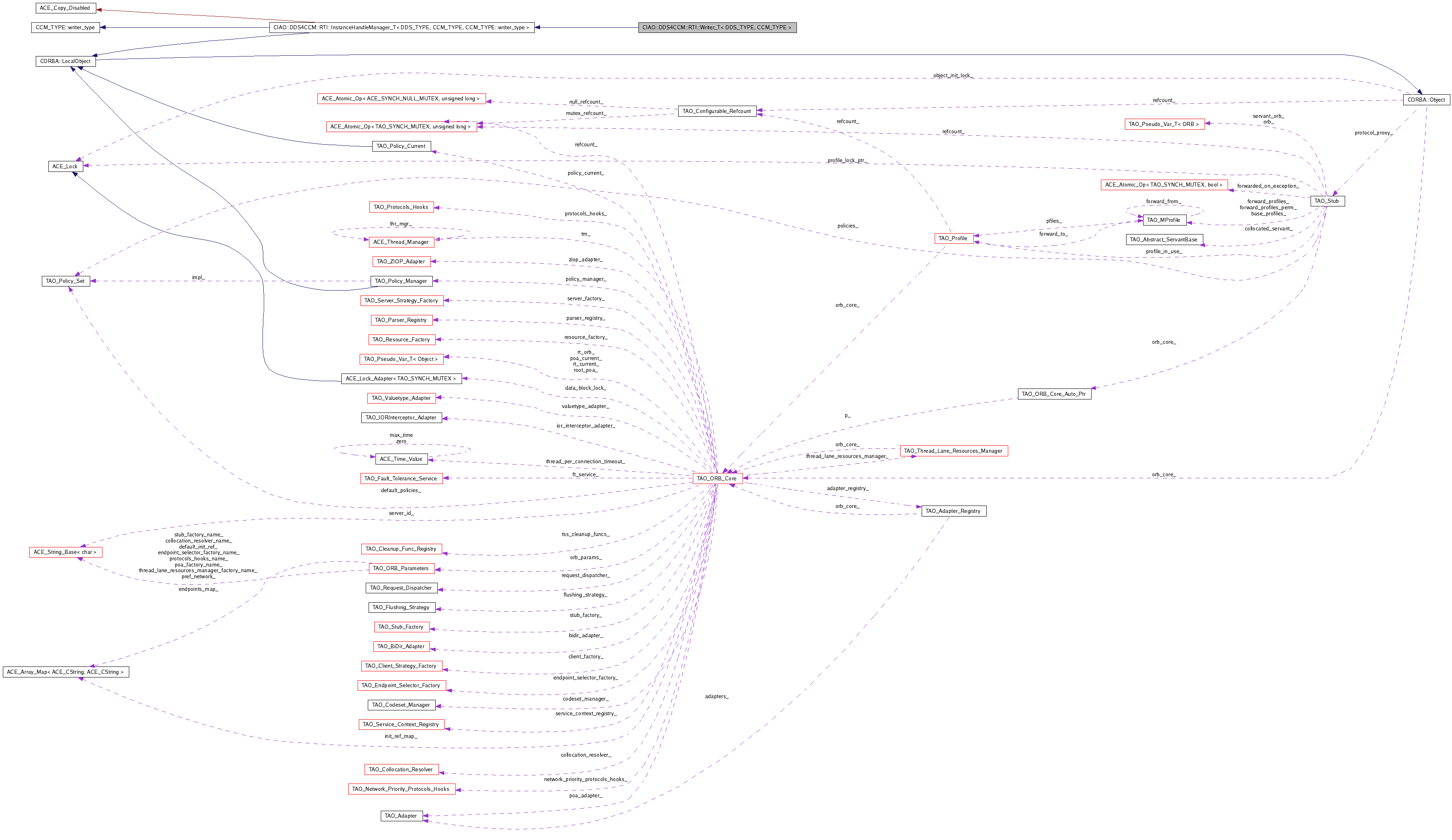Open the CCM_TYPE::writer_type node

(x=65, y=28)
